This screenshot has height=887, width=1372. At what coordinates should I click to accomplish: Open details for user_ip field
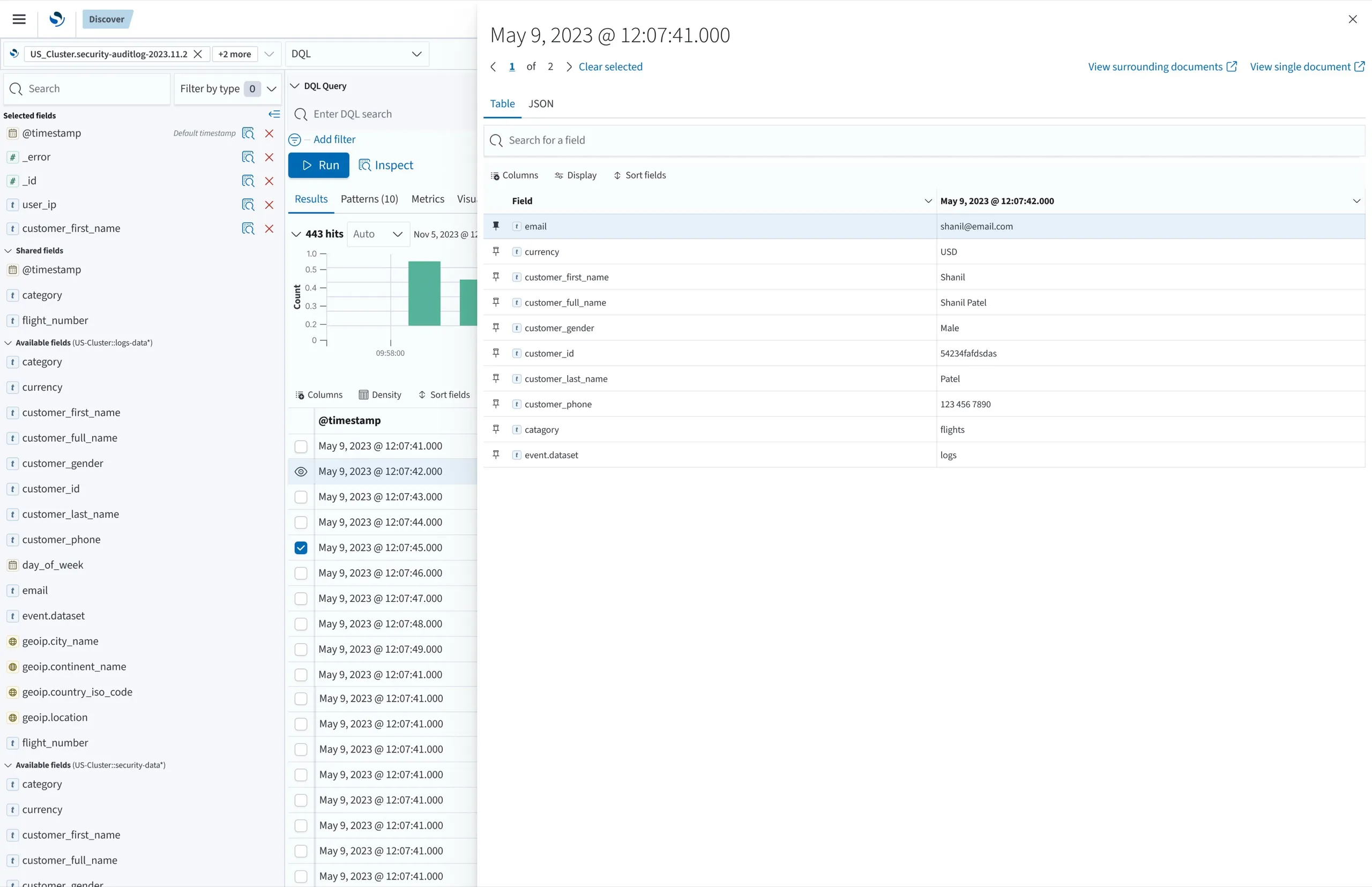coord(248,205)
